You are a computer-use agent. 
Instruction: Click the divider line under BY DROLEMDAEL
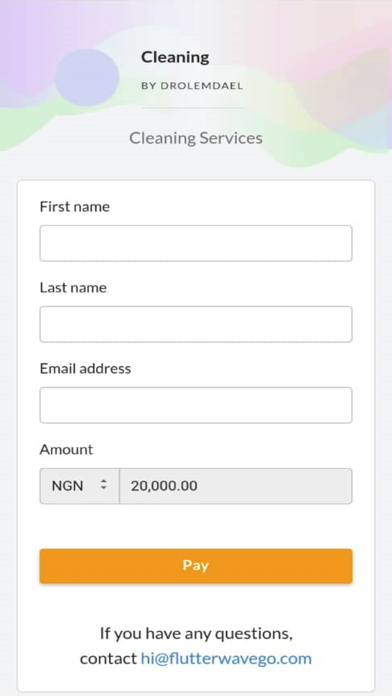(193, 107)
